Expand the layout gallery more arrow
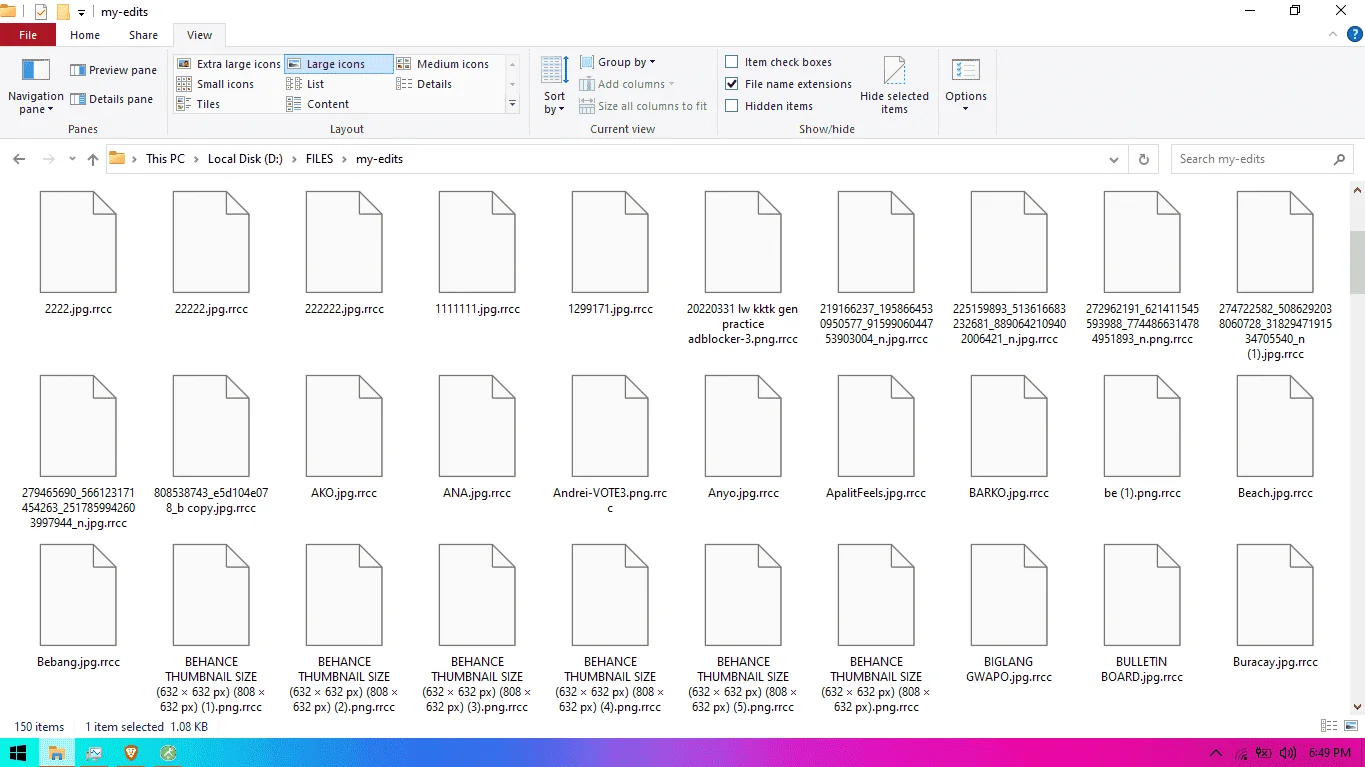1365x767 pixels. click(513, 104)
